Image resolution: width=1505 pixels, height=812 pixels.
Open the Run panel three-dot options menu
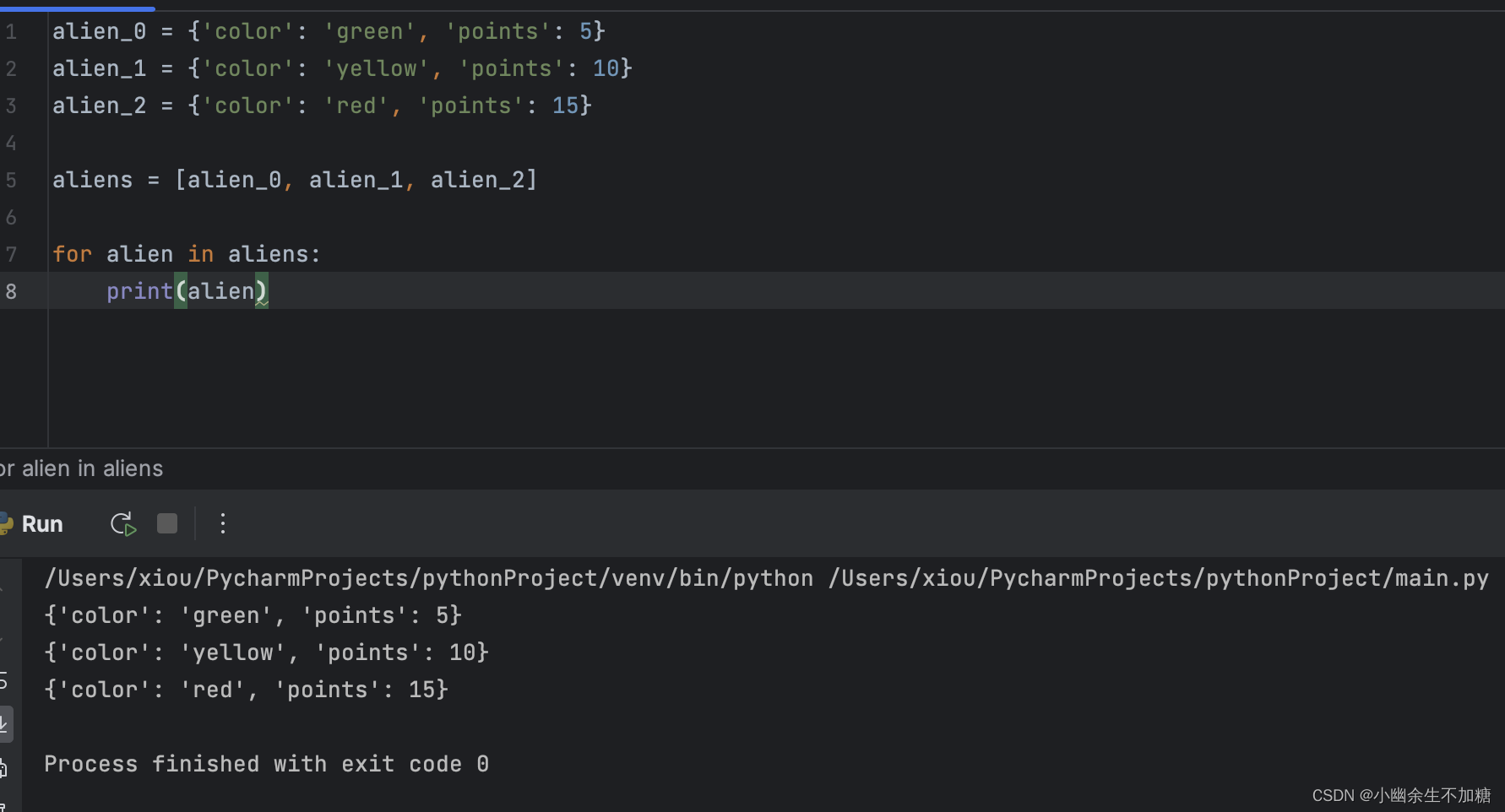223,524
